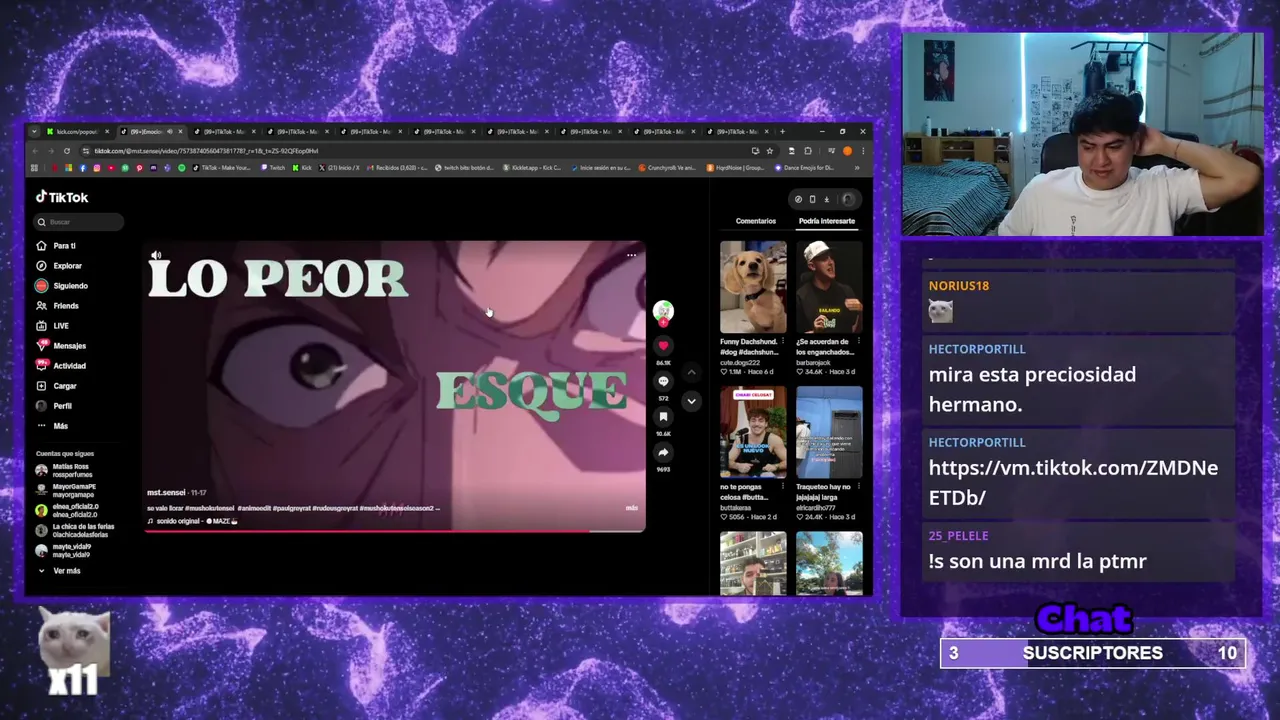
Task: Open MayorGamaPE followed account
Action: [x=66, y=490]
